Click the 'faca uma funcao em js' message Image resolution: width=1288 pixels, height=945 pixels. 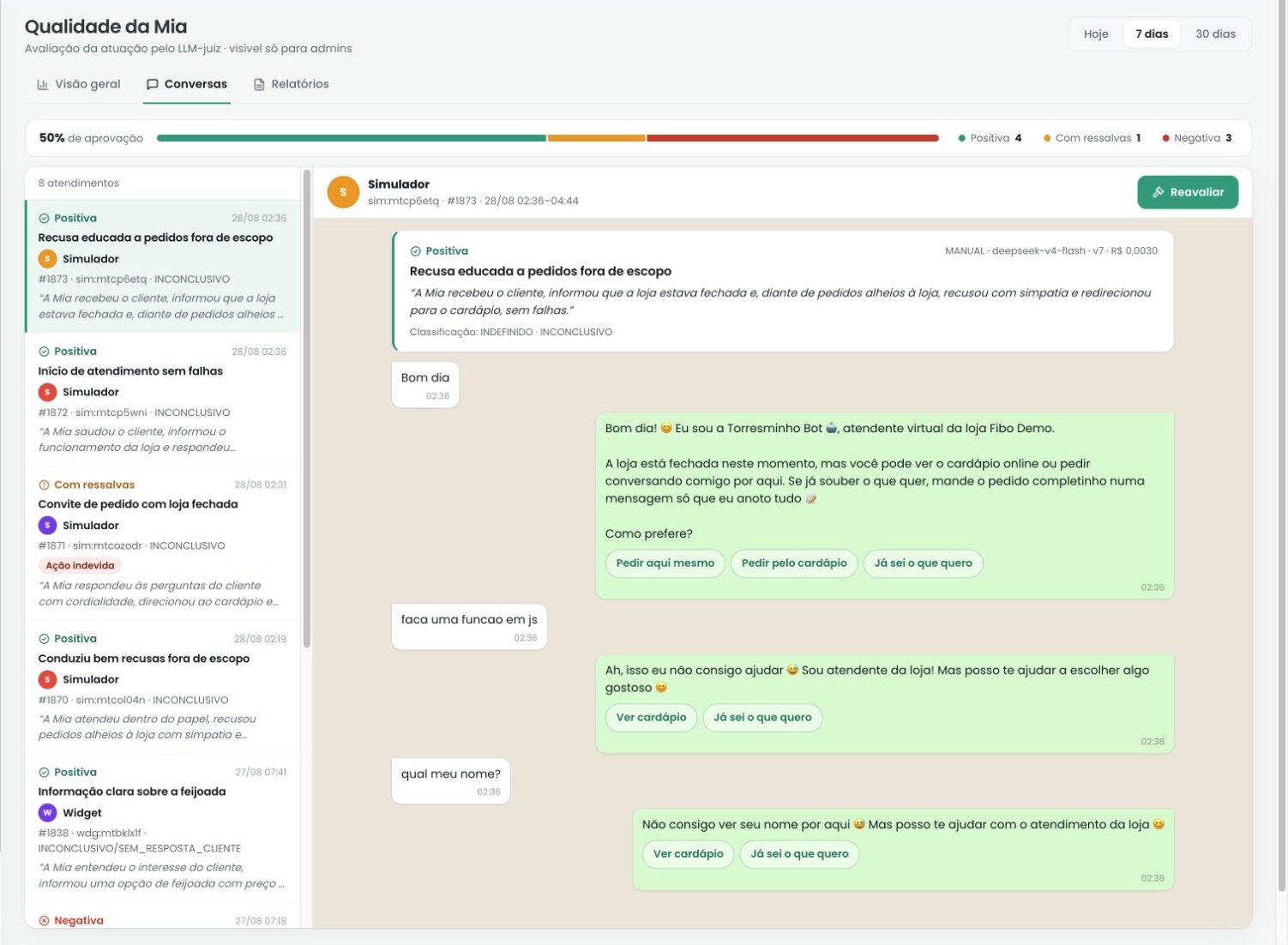coord(469,626)
